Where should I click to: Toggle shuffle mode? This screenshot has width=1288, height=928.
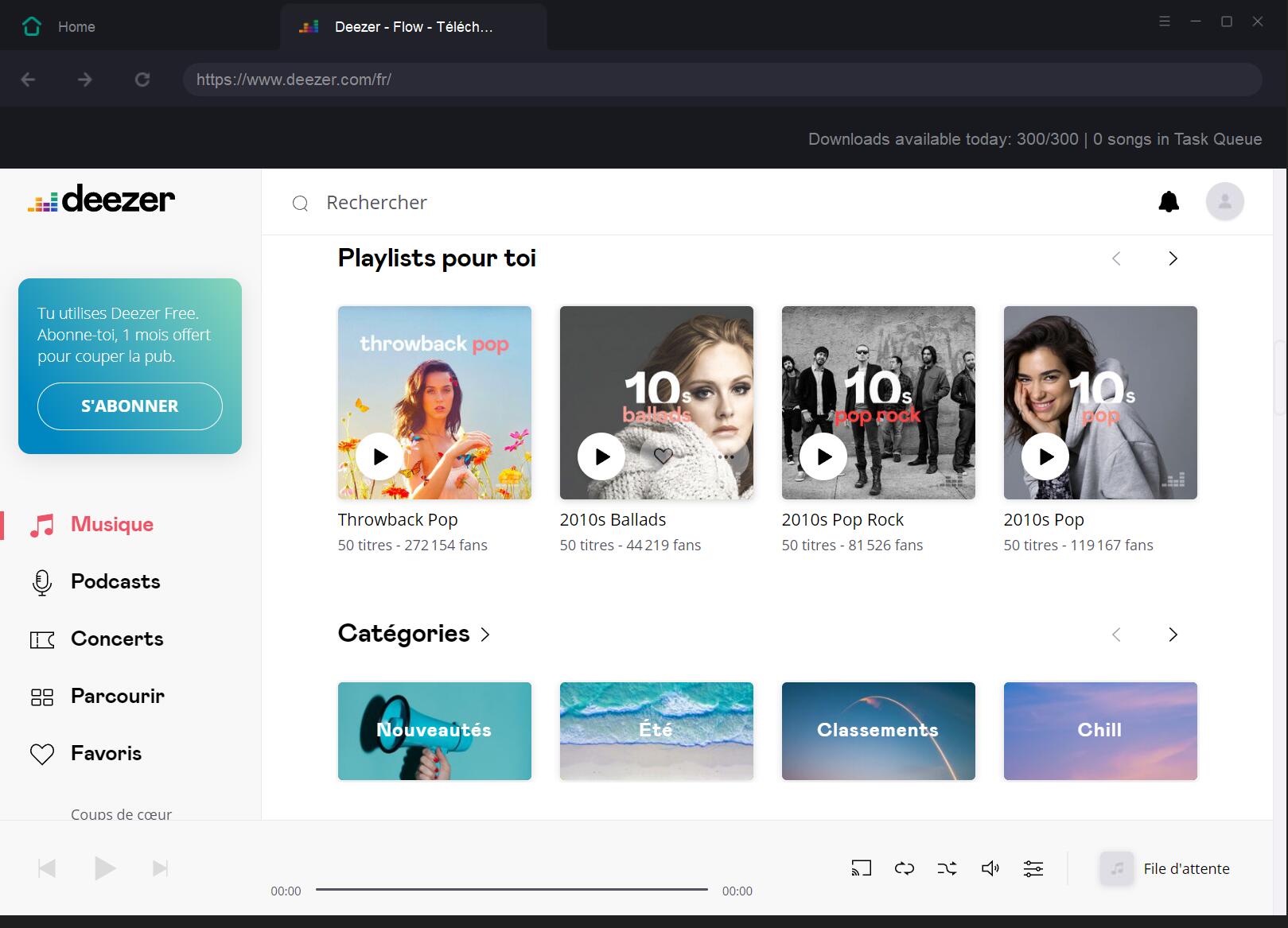pos(948,868)
